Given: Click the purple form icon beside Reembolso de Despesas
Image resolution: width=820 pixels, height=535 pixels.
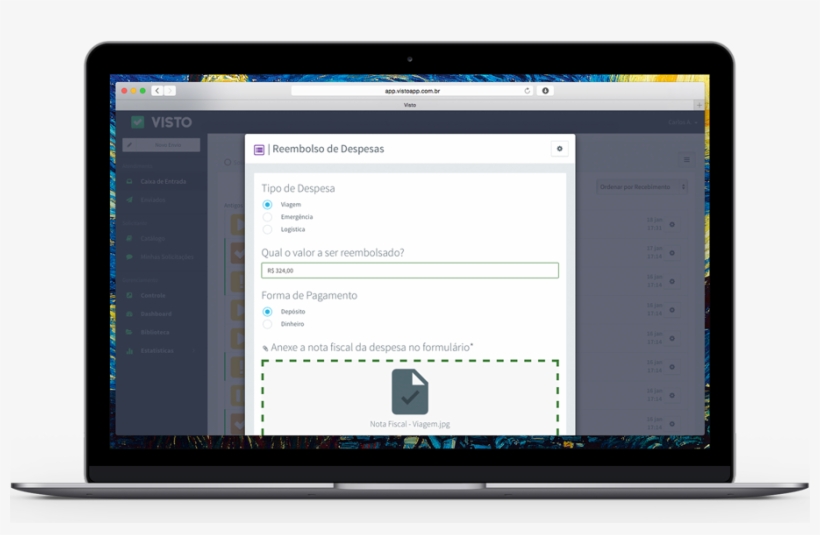Looking at the screenshot, I should pyautogui.click(x=259, y=149).
